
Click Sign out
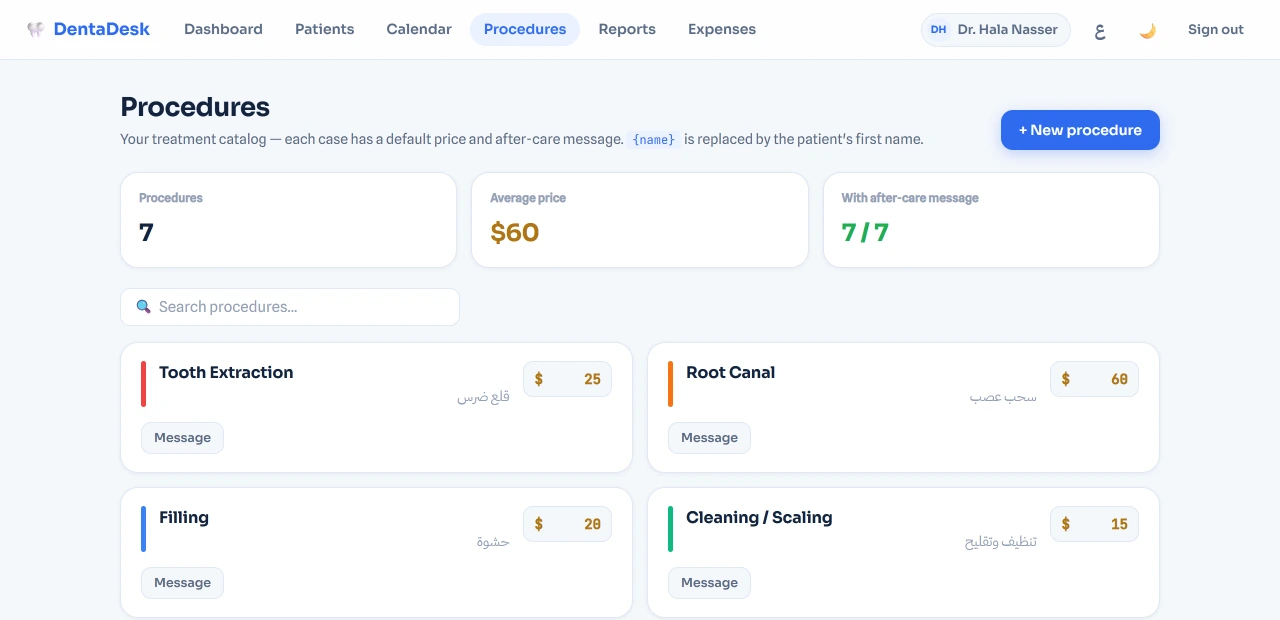pos(1216,29)
